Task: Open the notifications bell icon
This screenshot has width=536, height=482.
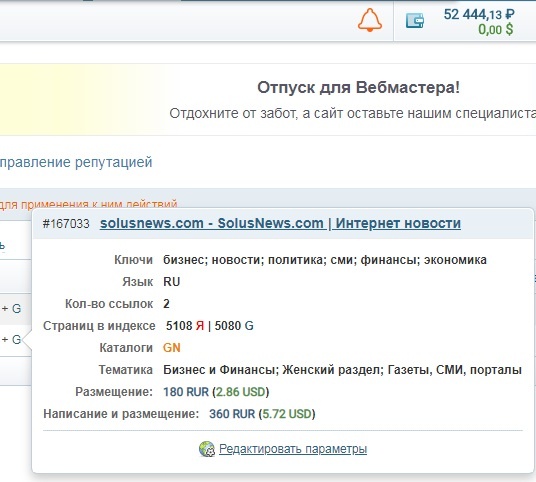Action: point(370,20)
